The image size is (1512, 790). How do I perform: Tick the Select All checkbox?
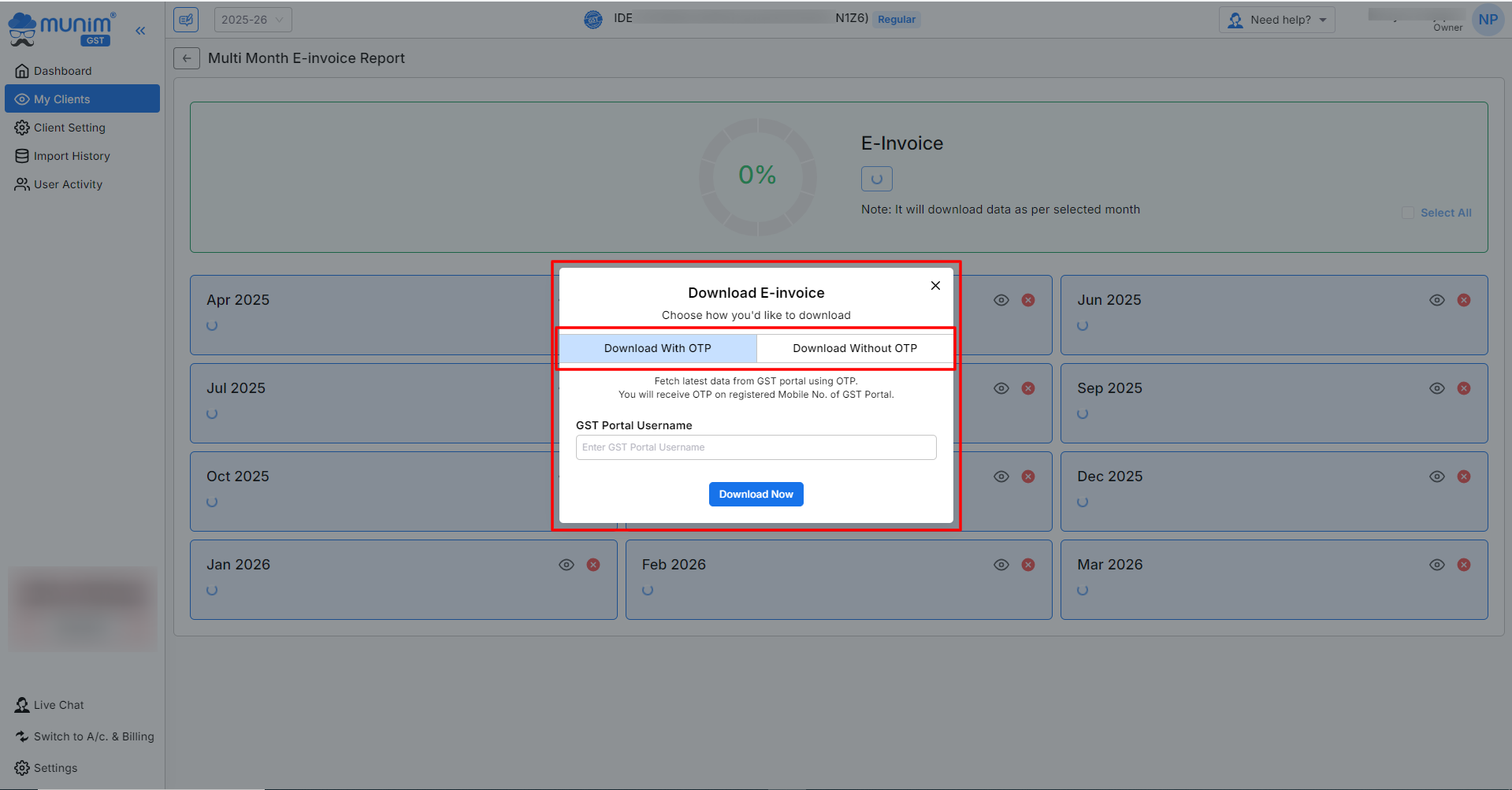(1408, 213)
